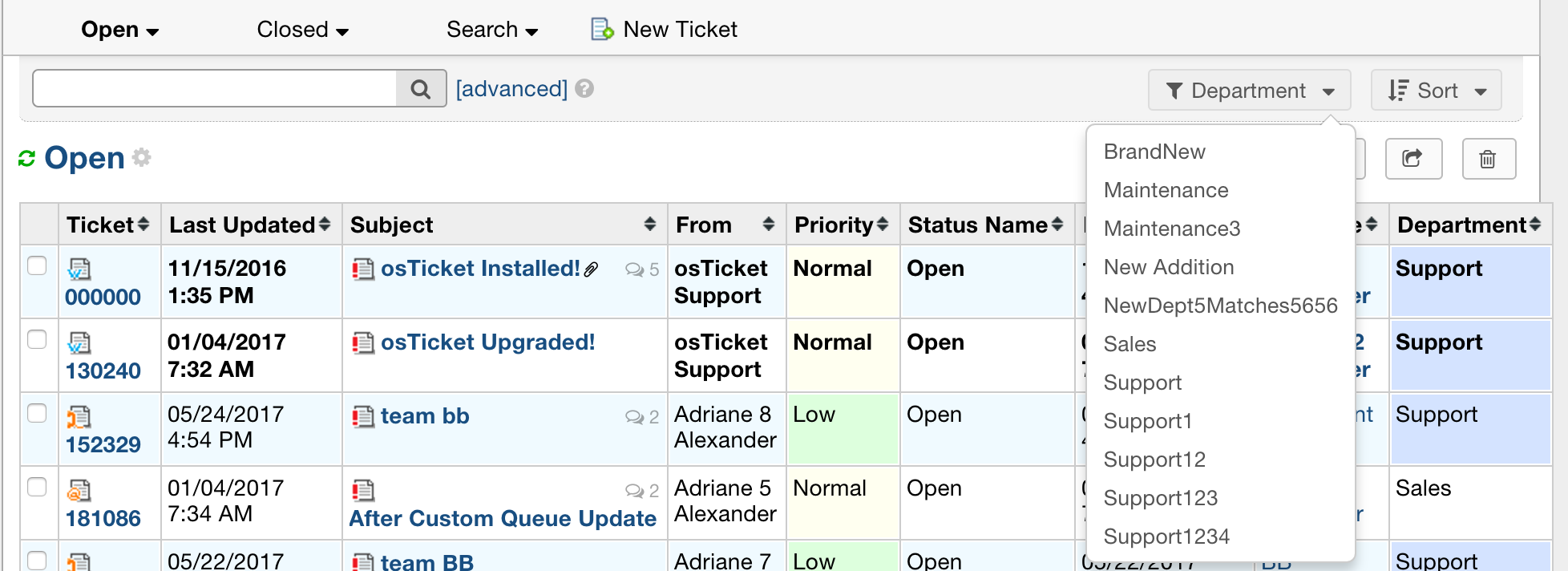
Task: Click the attachment paperclip on osTicket Installed!
Action: coord(592,269)
